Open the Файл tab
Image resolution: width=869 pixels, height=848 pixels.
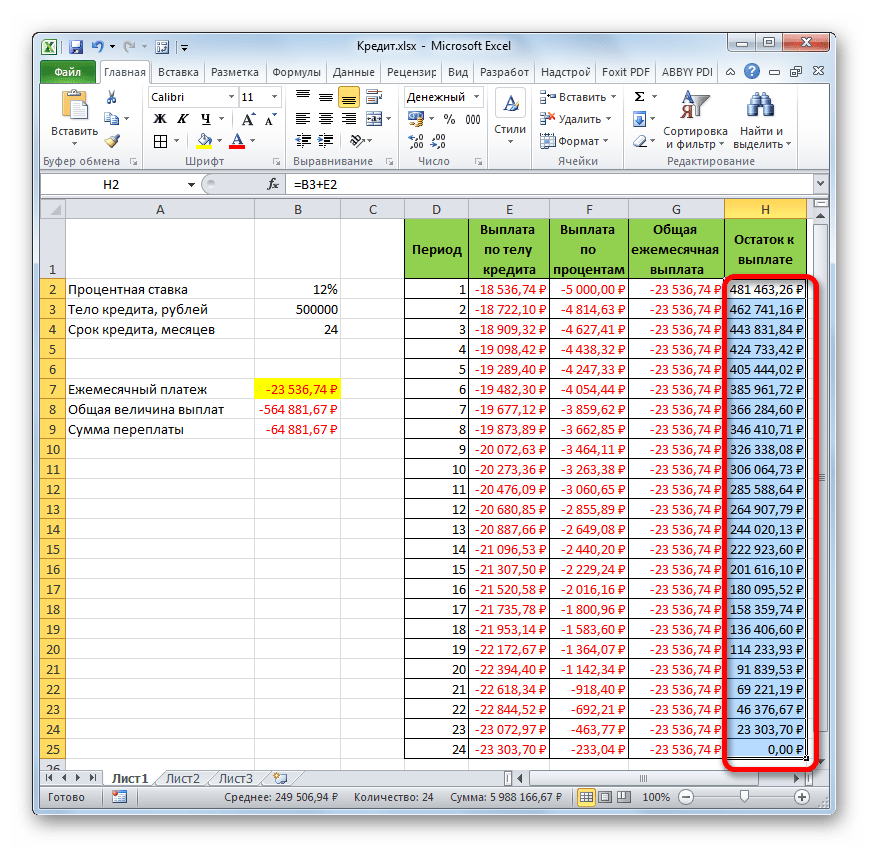[68, 72]
